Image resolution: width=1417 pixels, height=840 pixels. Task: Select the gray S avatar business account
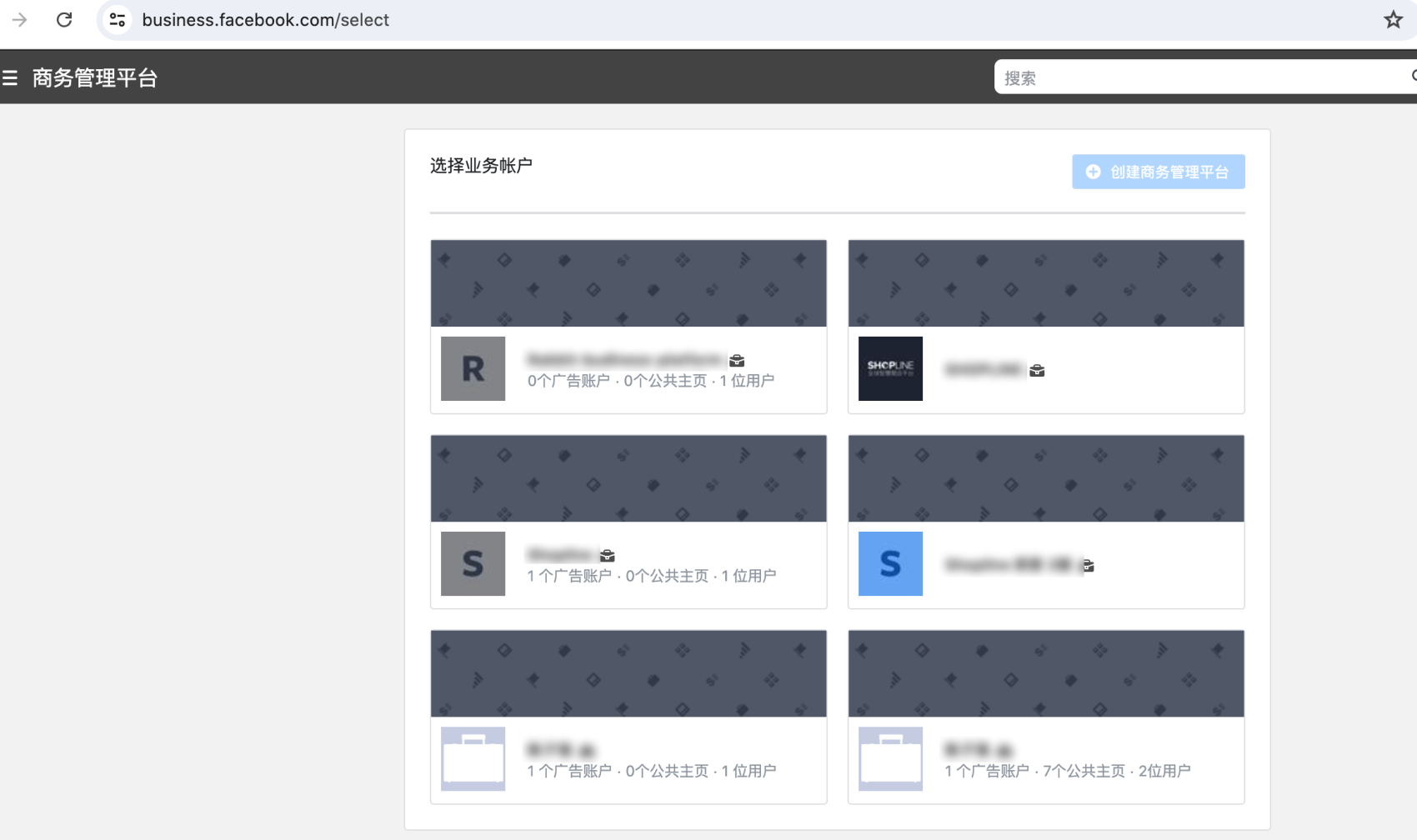(628, 522)
